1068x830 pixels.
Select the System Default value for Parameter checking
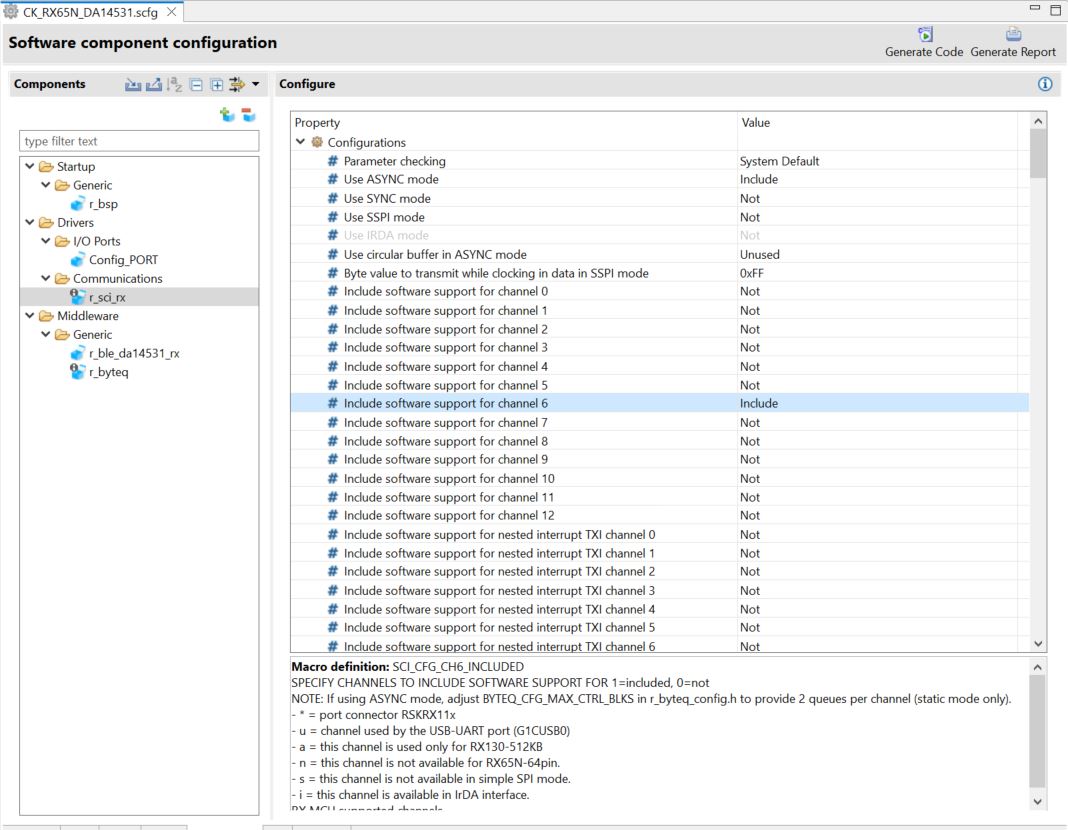pyautogui.click(x=779, y=161)
